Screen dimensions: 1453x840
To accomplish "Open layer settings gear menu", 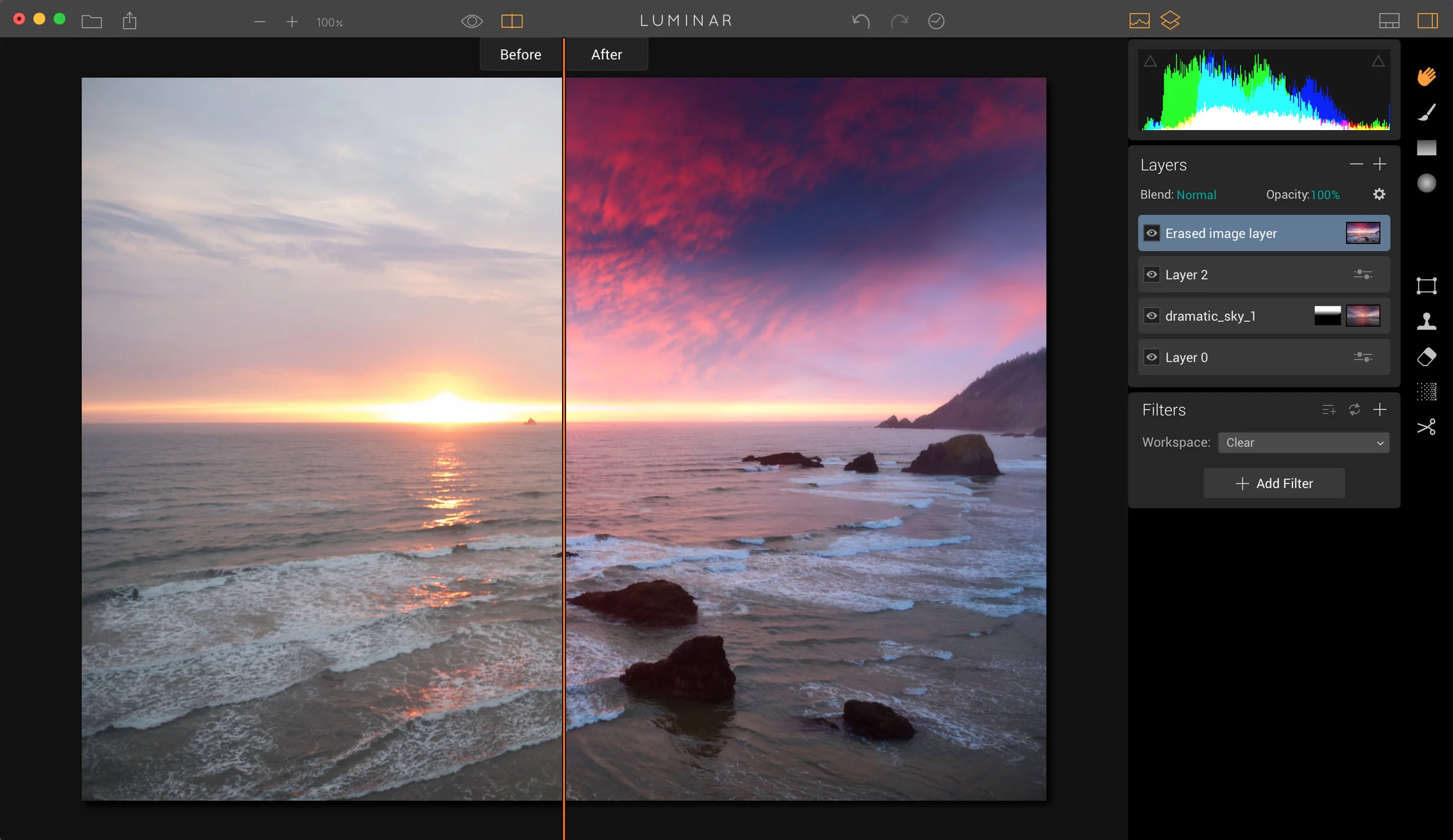I will coord(1379,195).
